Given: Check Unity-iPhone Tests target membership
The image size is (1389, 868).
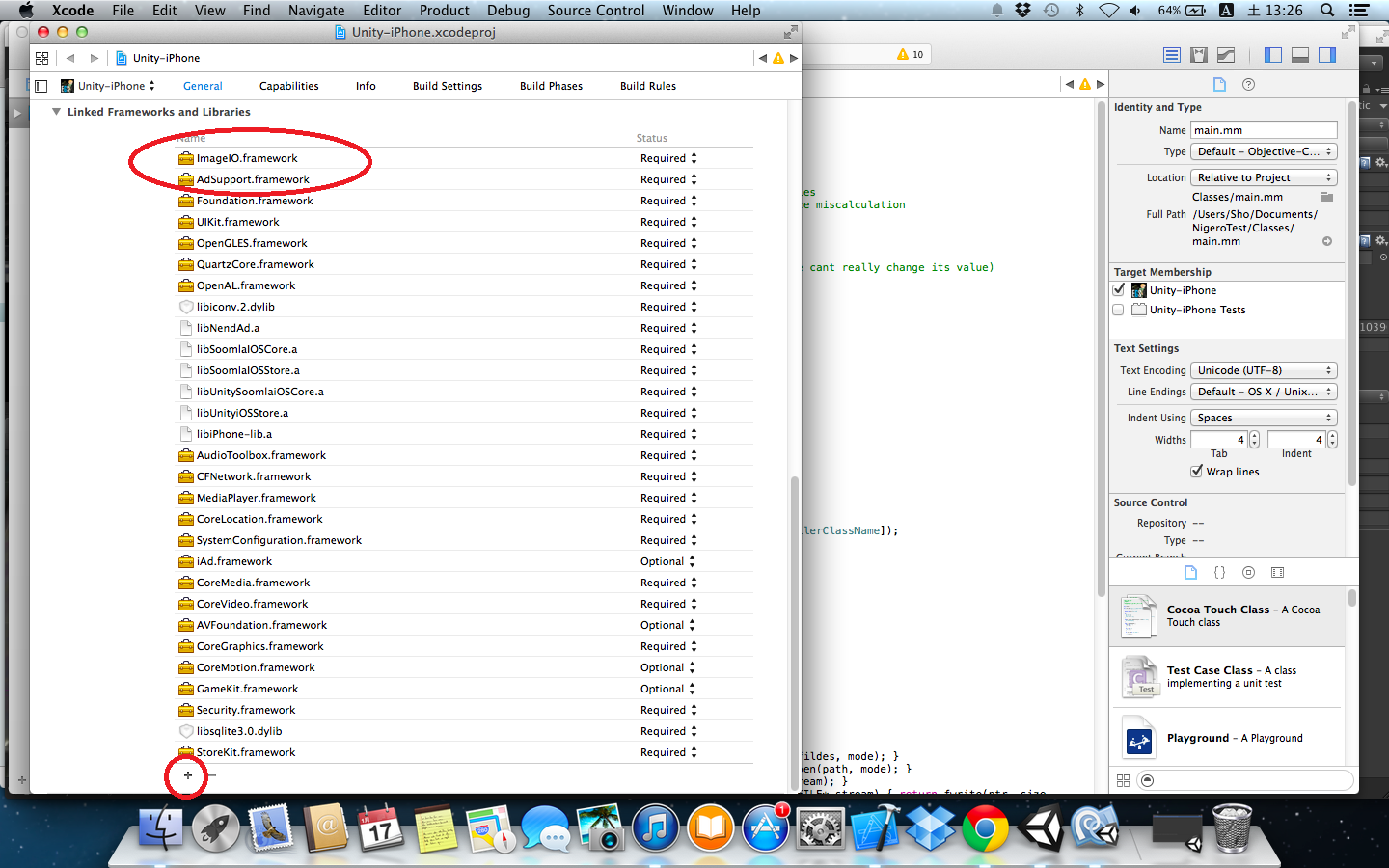Looking at the screenshot, I should click(1118, 310).
